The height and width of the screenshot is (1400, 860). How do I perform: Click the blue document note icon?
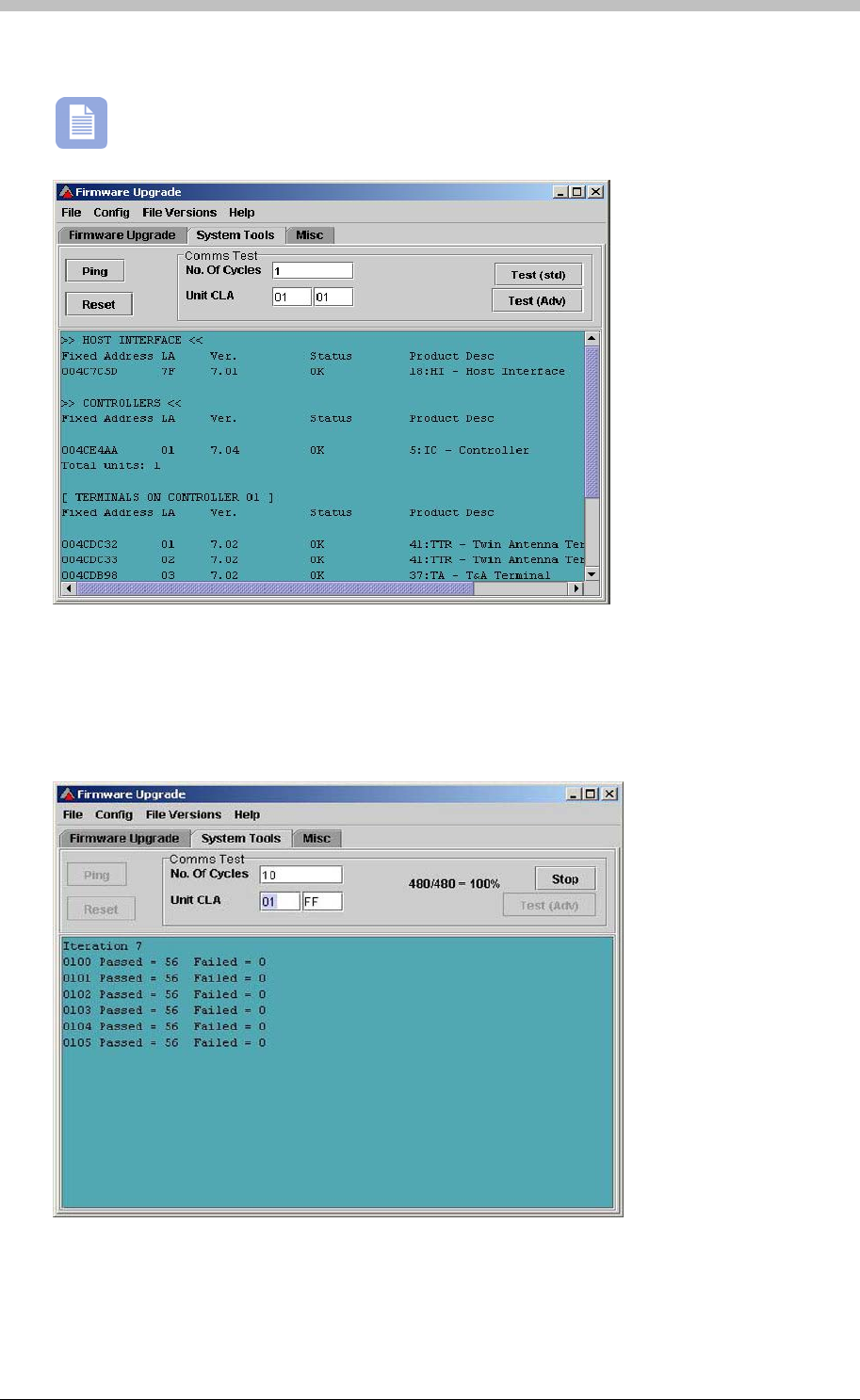pyautogui.click(x=82, y=122)
